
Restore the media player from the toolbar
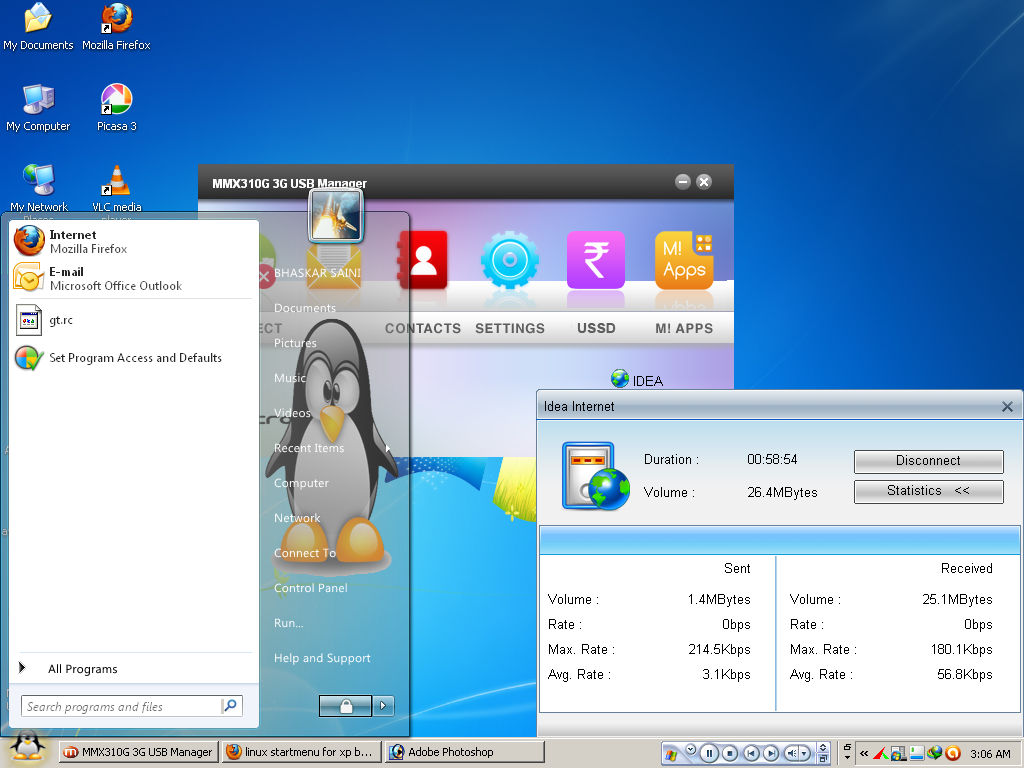[824, 759]
